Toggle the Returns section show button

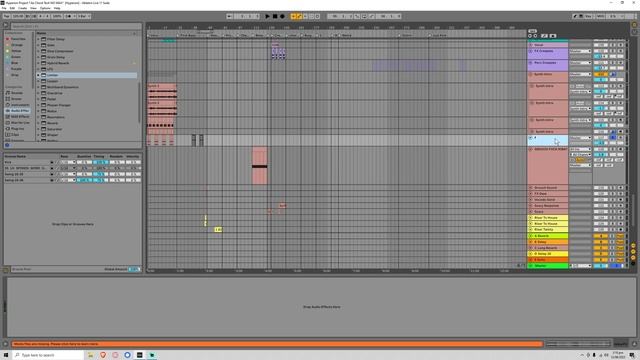pos(633,252)
